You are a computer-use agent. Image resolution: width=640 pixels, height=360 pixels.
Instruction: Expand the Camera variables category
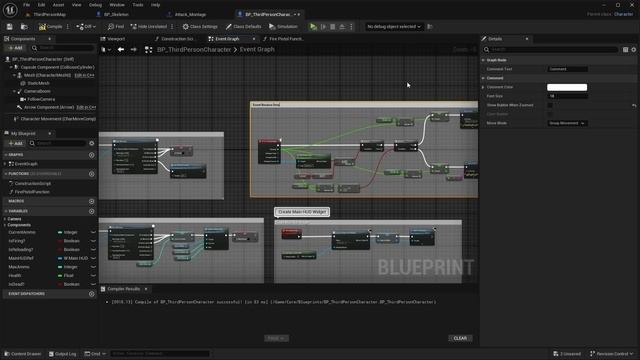coord(5,219)
